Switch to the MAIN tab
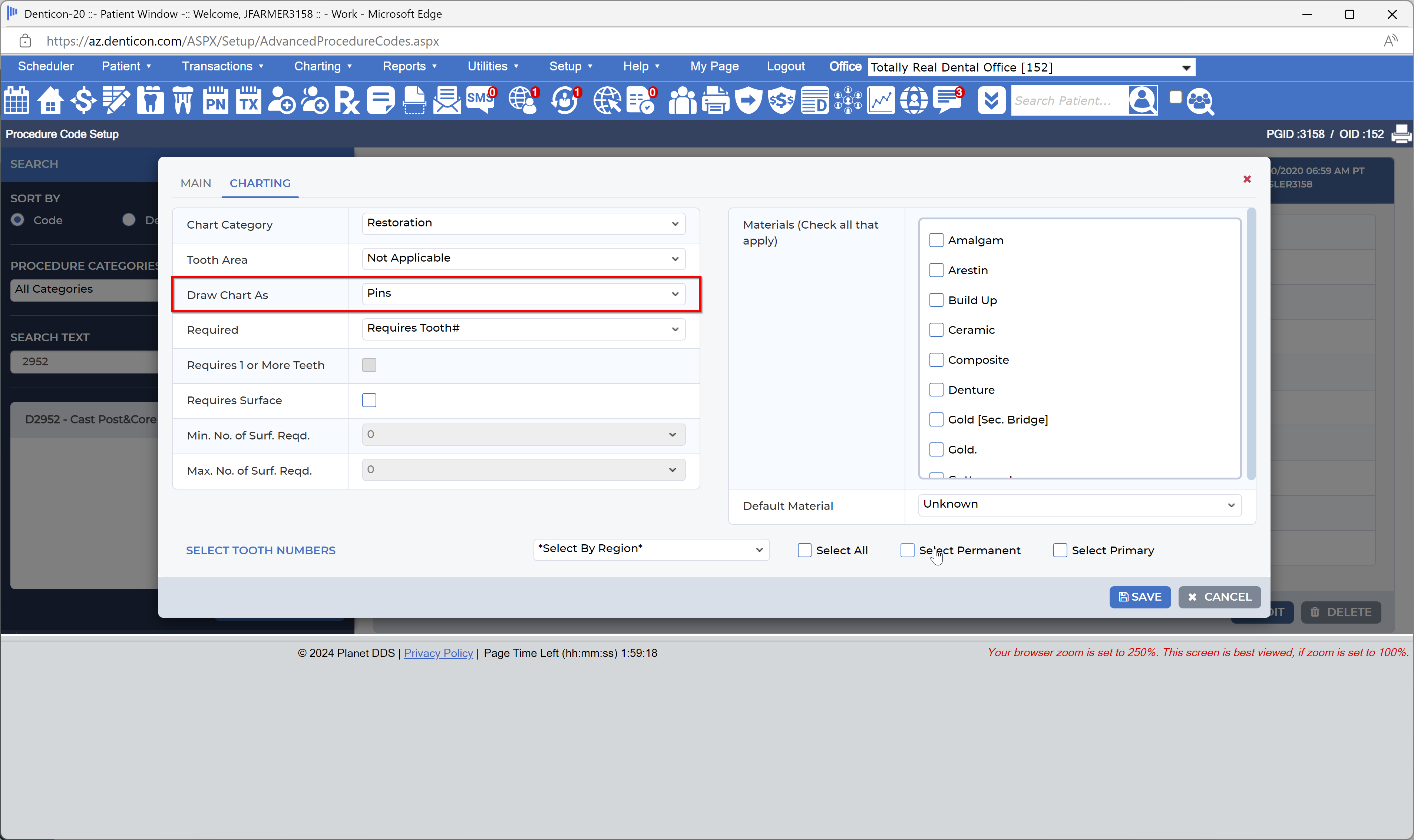 (x=195, y=183)
